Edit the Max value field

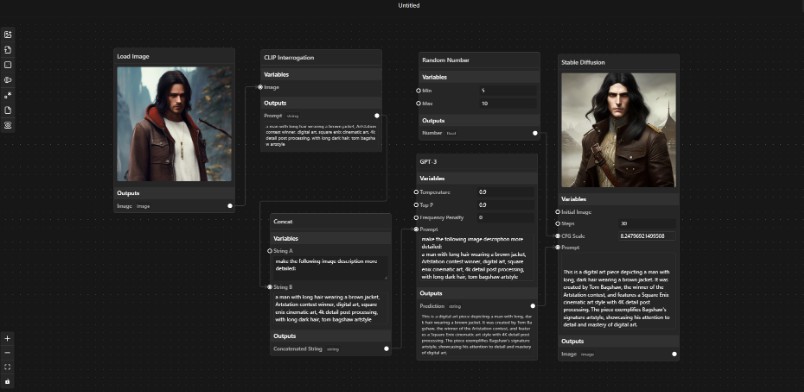(508, 103)
